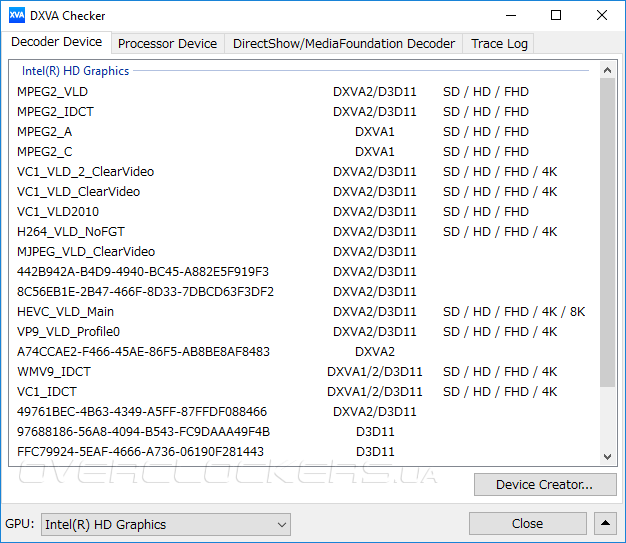Select the Decoder Device tab
The width and height of the screenshot is (626, 543).
click(x=56, y=42)
